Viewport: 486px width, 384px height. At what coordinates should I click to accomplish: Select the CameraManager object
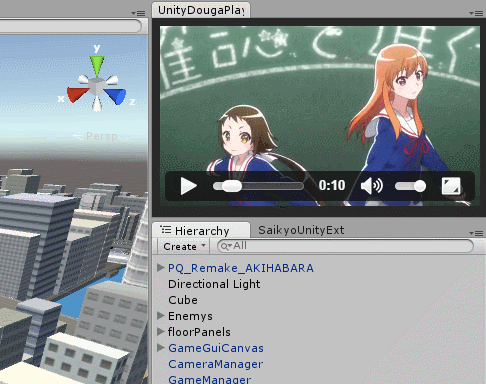coord(215,364)
